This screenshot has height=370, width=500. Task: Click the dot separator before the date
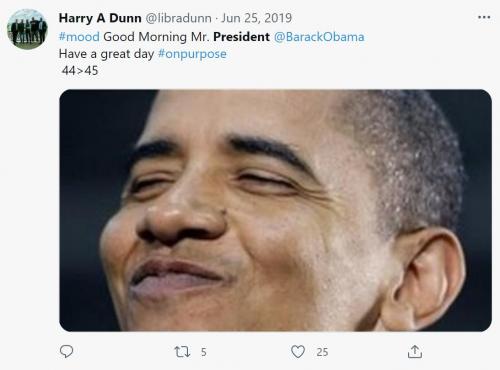coord(216,19)
